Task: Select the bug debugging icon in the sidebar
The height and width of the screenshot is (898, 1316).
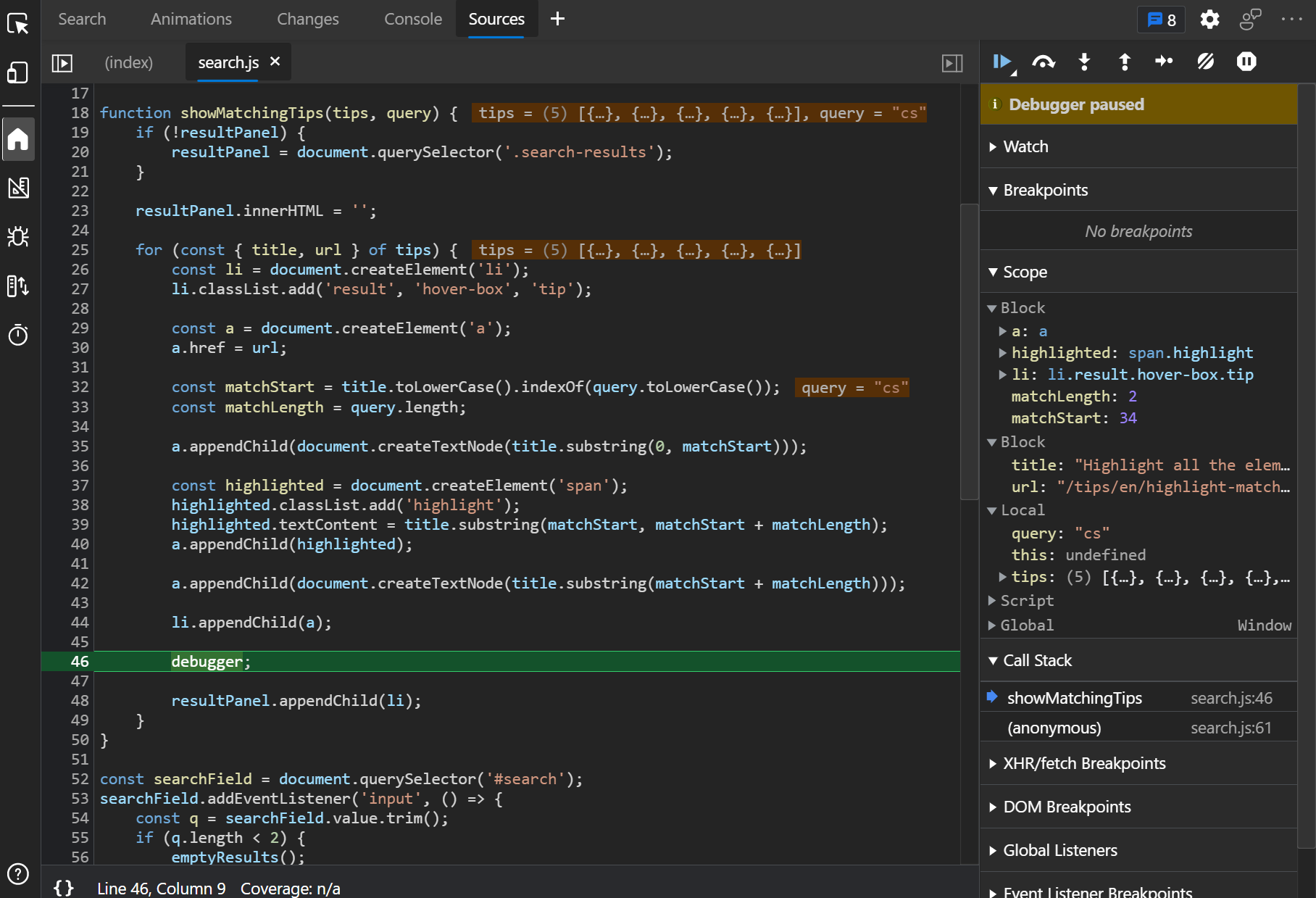Action: pyautogui.click(x=18, y=236)
